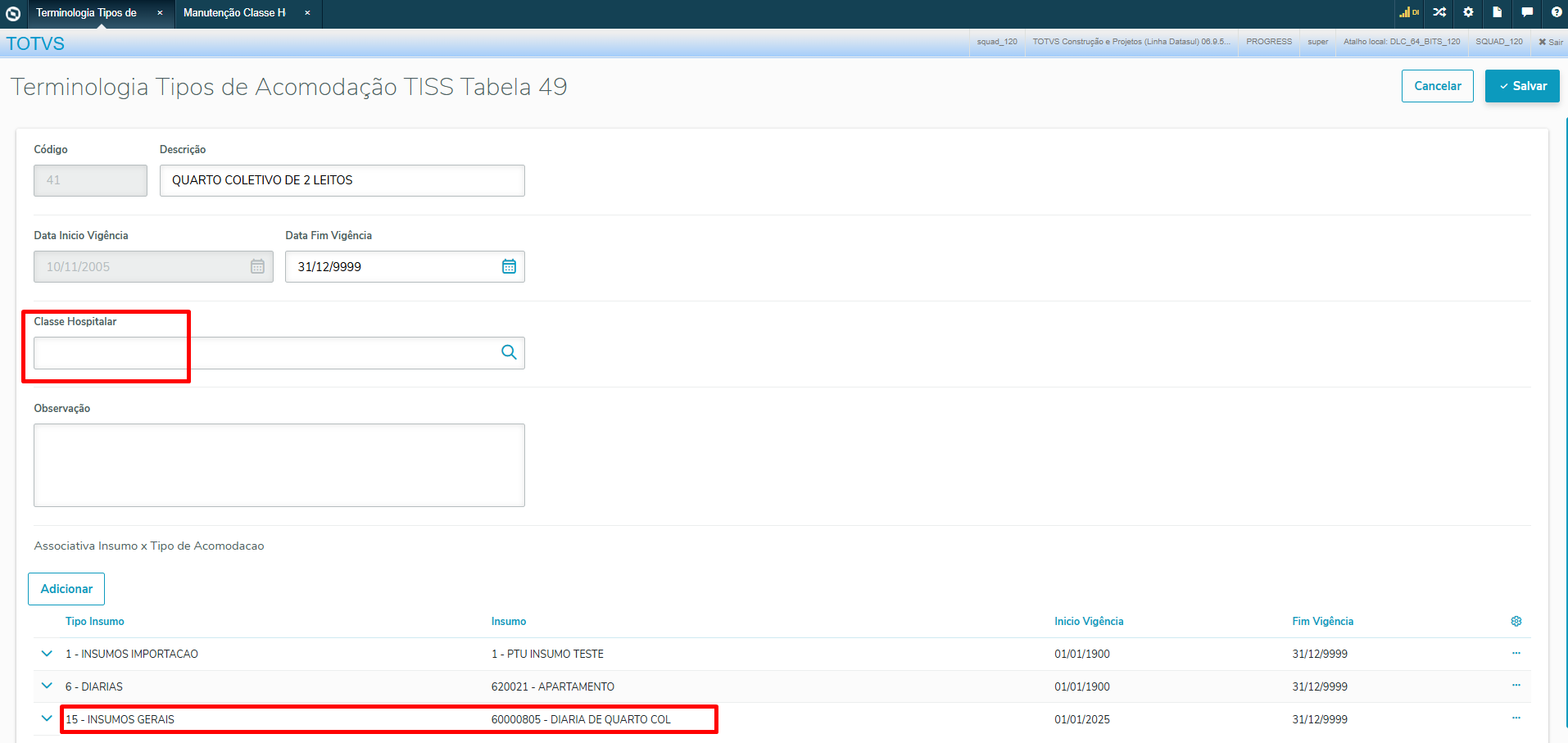Click the Associativa Insumo x Tipo de Acomodacao heading
The image size is (1568, 743).
coord(149,546)
